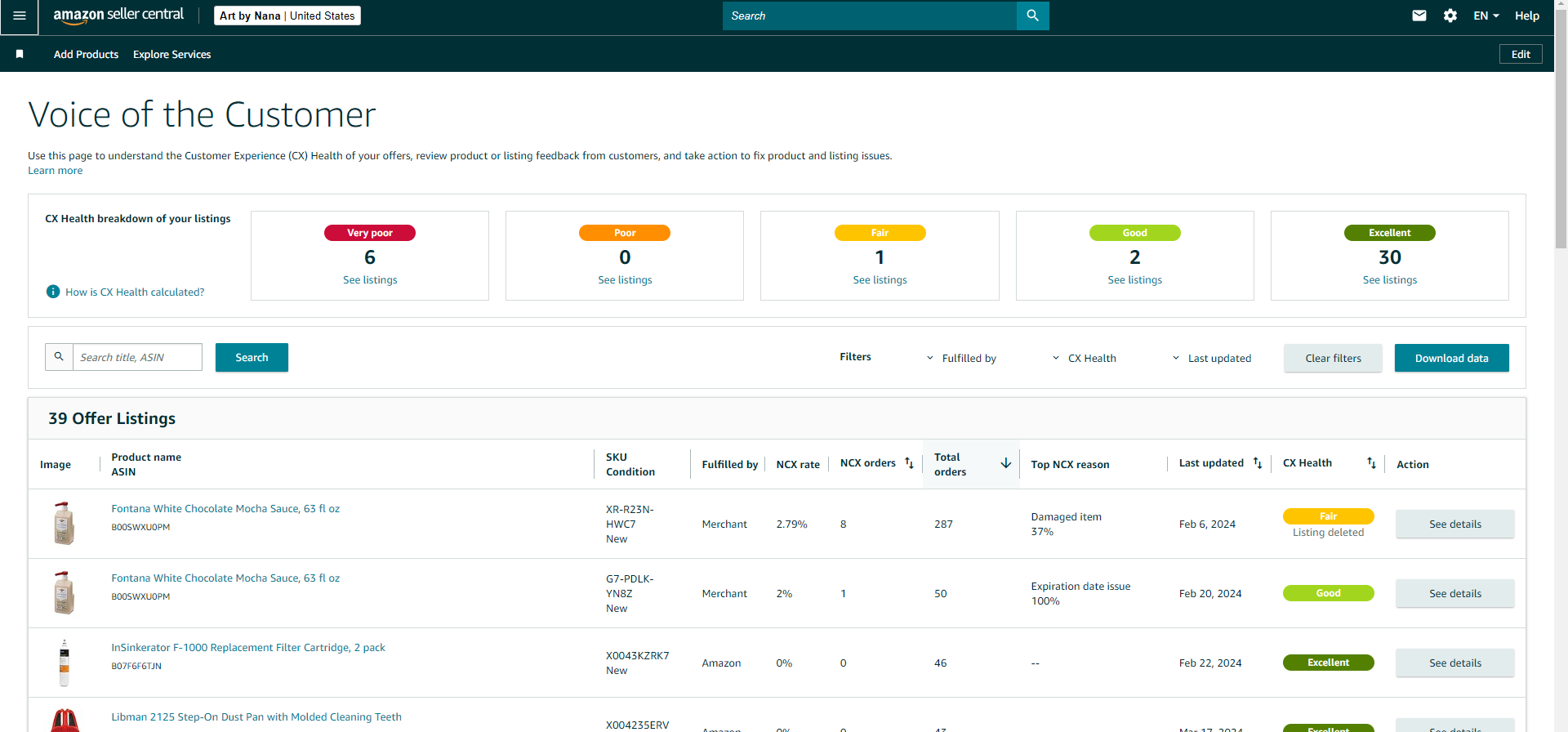Click the Amazon Seller Central logo
Viewport: 1568px width, 732px height.
118,16
